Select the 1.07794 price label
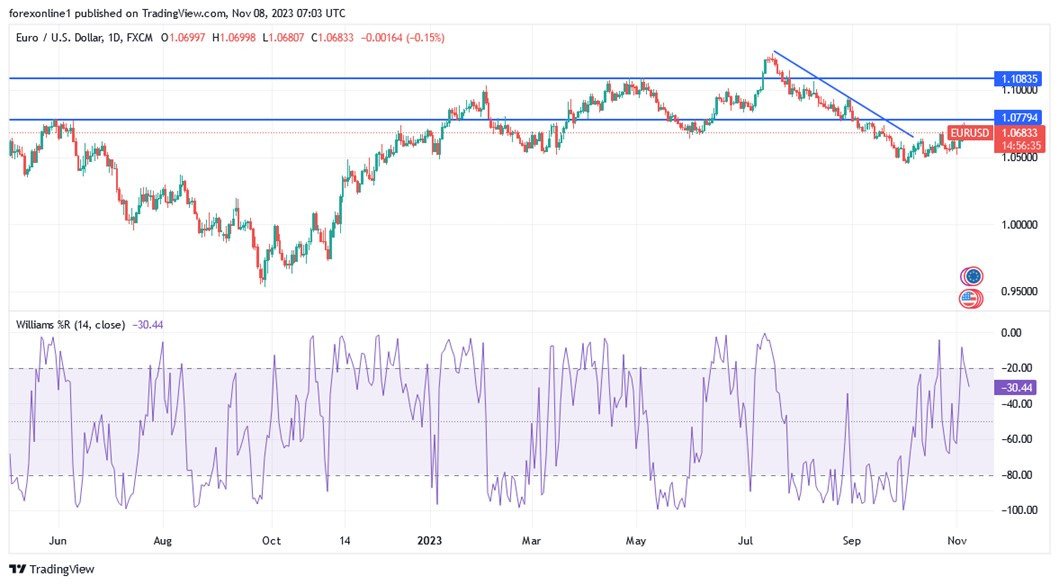This screenshot has width=1059, height=585. 1019,118
